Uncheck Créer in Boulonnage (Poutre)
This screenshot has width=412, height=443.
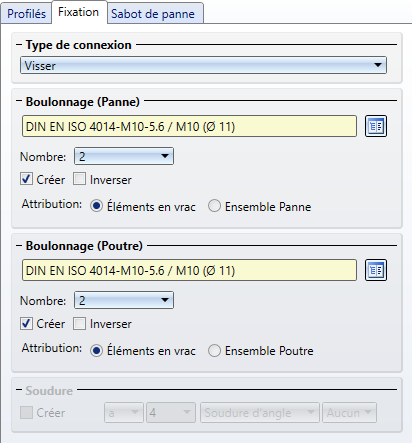coord(26,323)
